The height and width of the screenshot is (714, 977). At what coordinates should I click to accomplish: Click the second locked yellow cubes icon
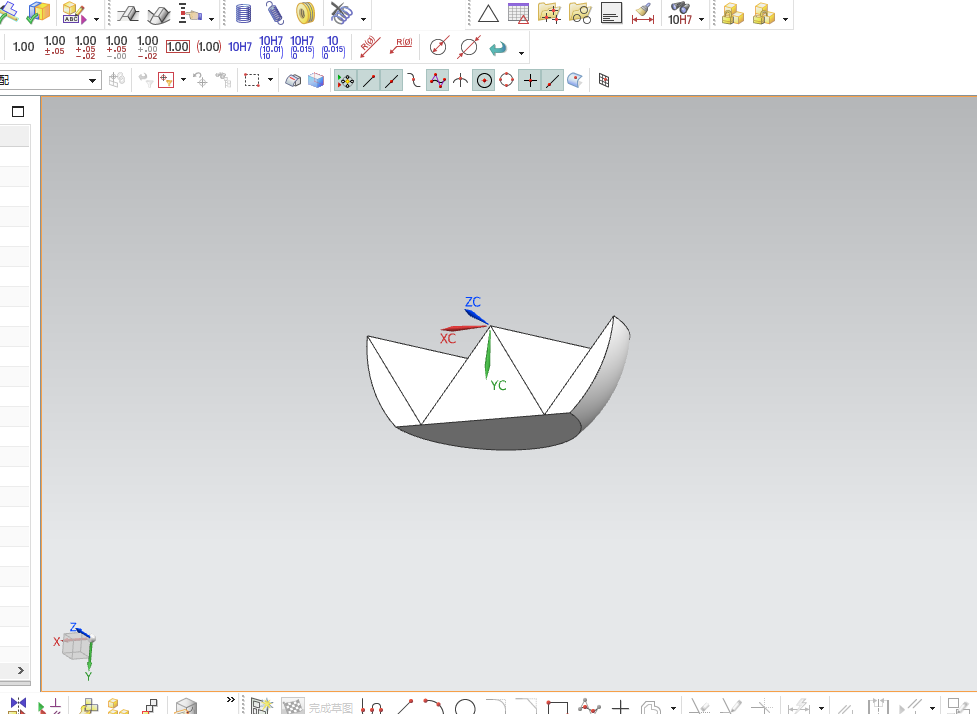coord(764,13)
